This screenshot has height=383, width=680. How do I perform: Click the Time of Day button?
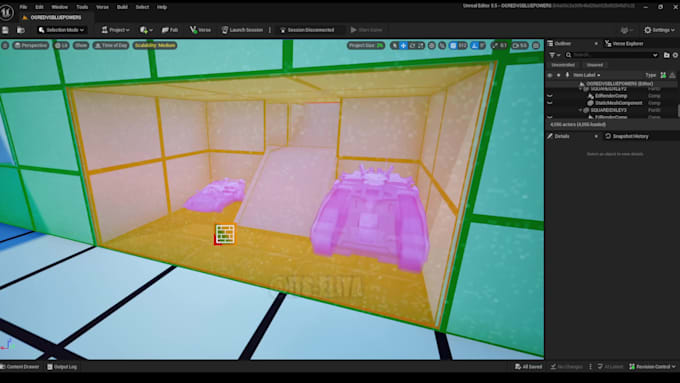tap(111, 45)
